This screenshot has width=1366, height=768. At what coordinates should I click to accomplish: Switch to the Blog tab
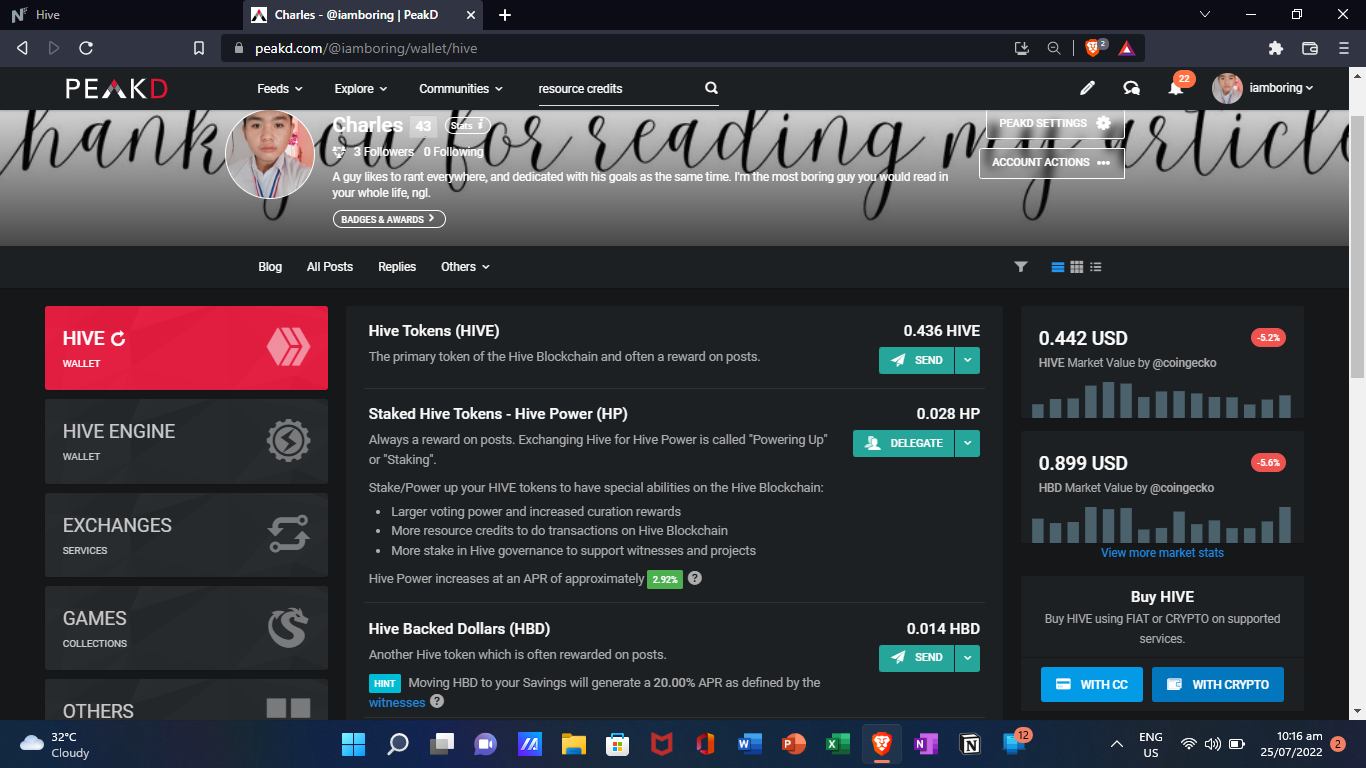point(270,267)
